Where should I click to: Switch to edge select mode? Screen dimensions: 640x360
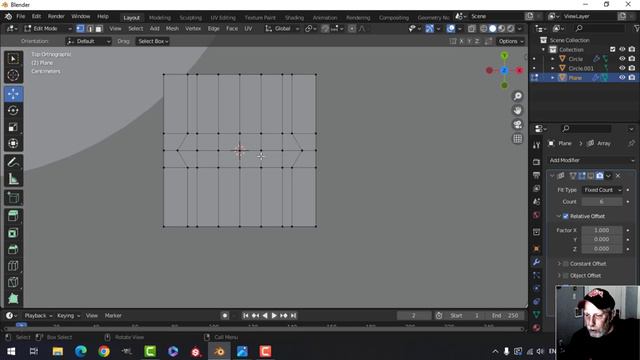pos(89,29)
